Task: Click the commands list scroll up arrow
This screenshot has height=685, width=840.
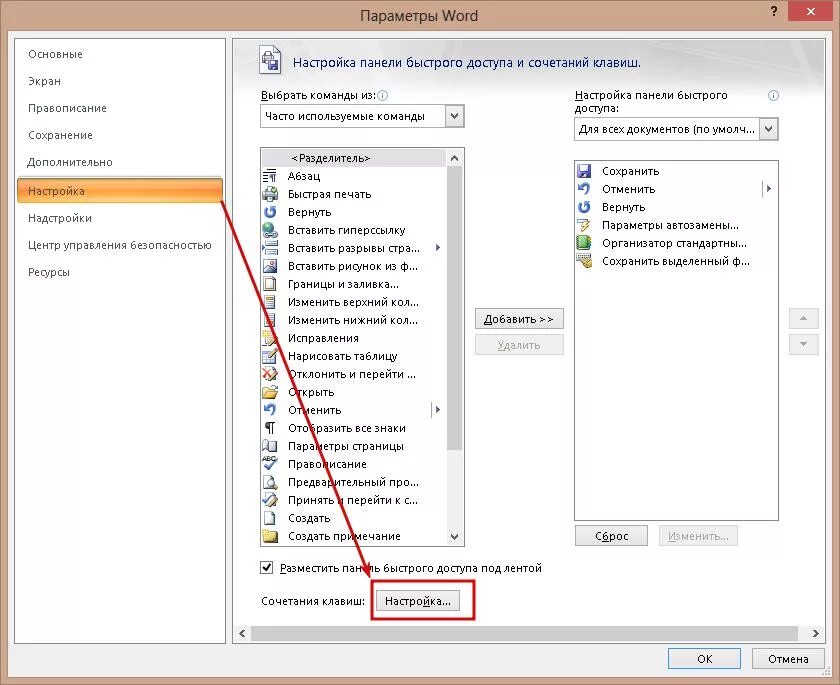Action: click(454, 158)
